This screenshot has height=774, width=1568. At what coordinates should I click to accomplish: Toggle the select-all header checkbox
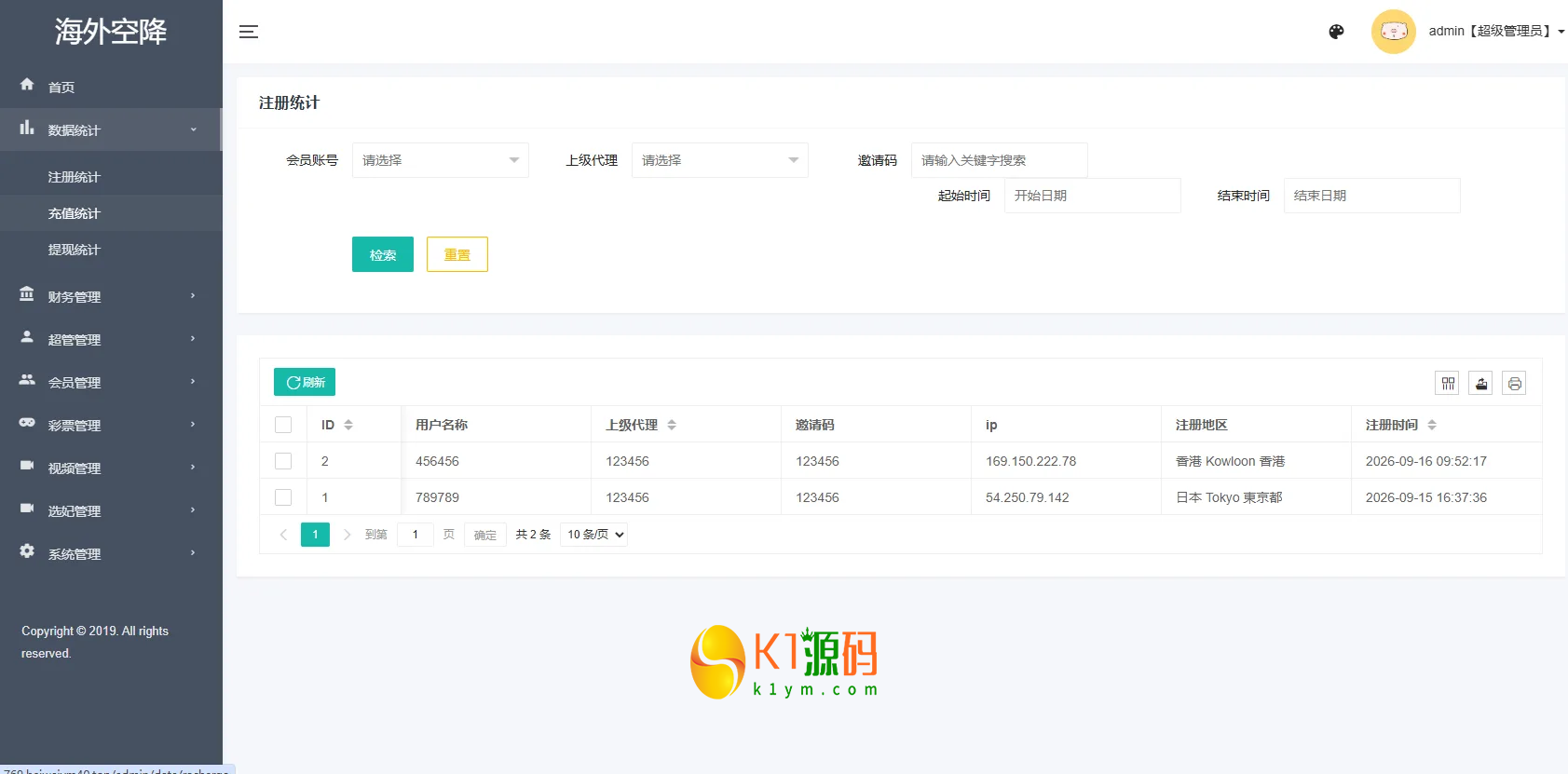click(283, 425)
